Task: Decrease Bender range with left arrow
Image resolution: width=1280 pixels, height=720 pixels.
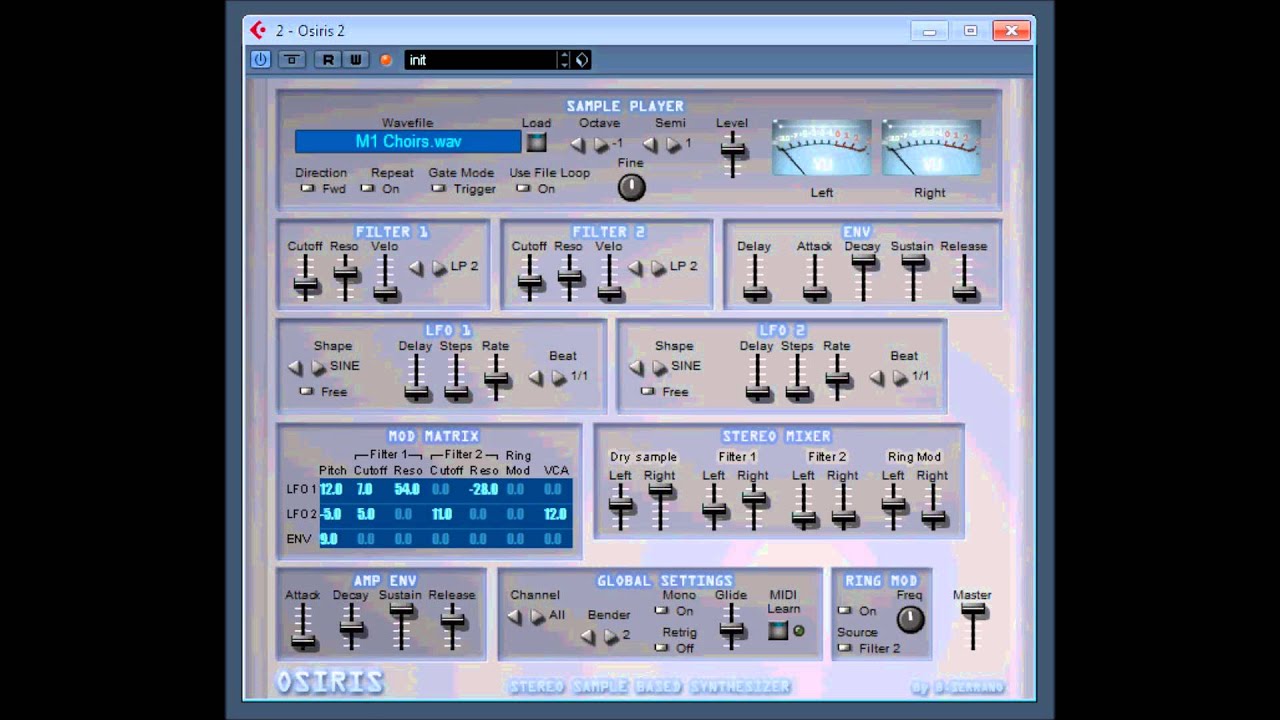Action: pos(588,636)
